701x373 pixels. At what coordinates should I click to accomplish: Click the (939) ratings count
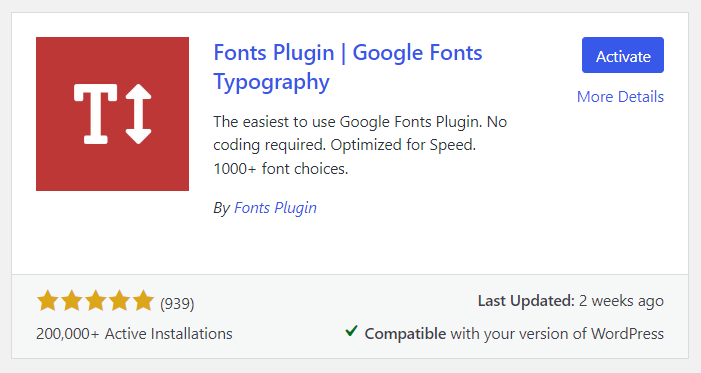coord(177,304)
